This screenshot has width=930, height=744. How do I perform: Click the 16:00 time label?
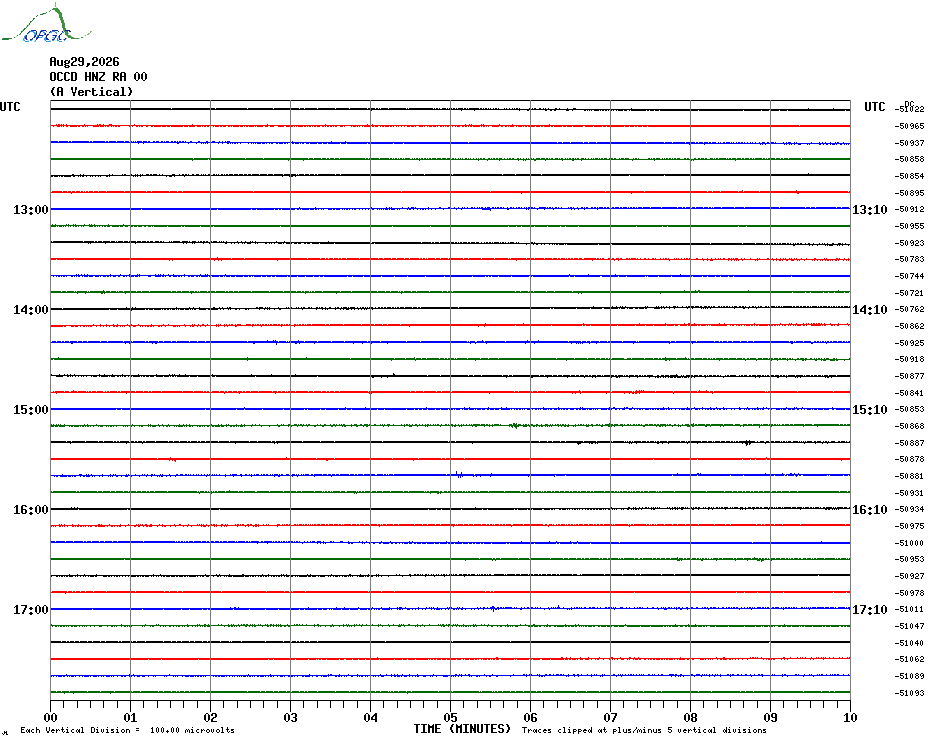(31, 510)
